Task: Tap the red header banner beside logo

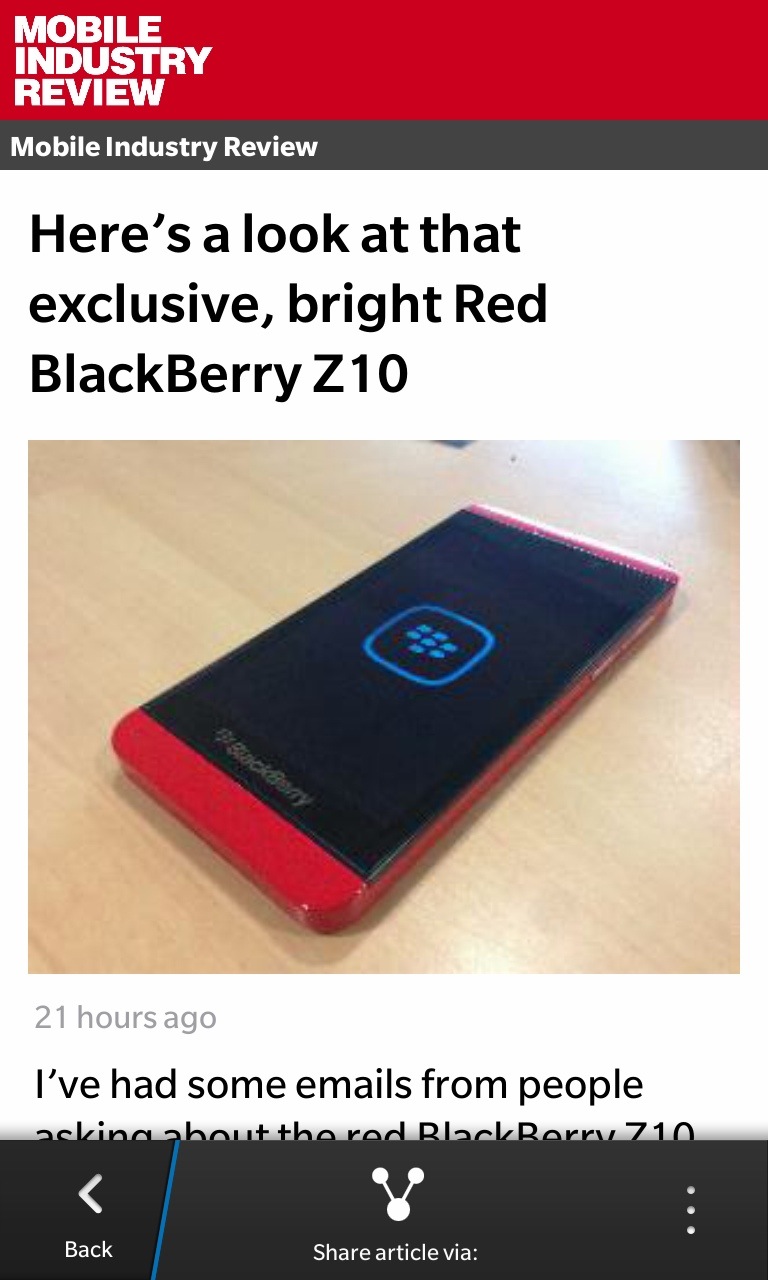Action: pos(490,60)
